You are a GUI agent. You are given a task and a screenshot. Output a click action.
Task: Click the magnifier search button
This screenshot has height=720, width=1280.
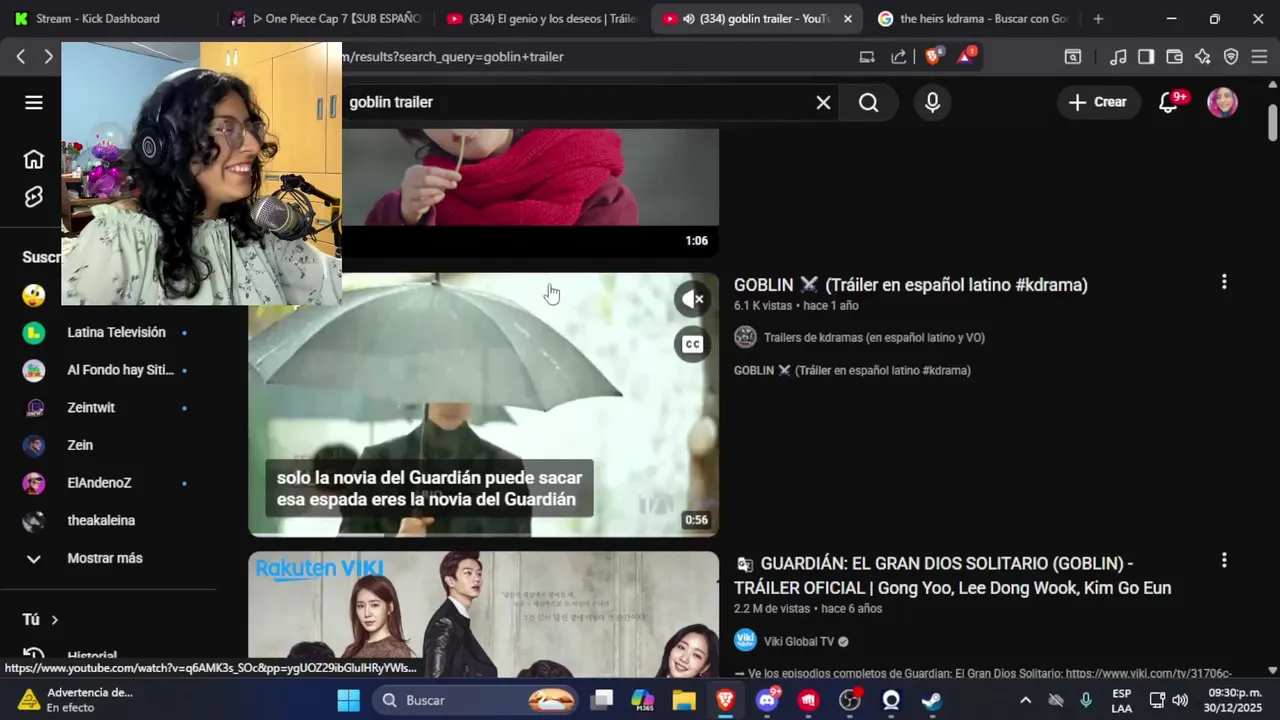[x=868, y=102]
